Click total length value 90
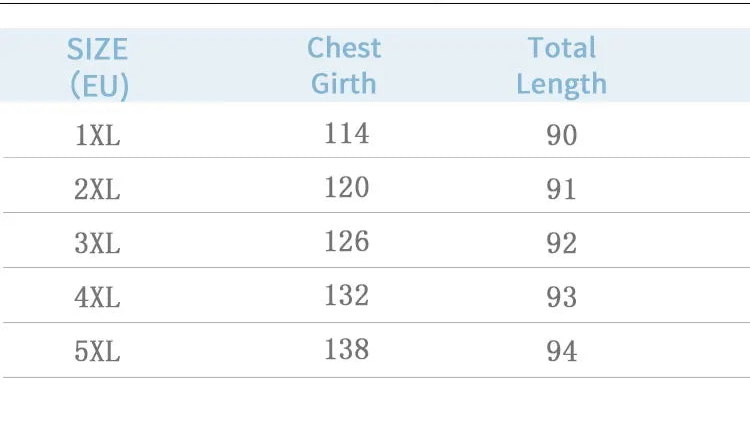 (562, 135)
